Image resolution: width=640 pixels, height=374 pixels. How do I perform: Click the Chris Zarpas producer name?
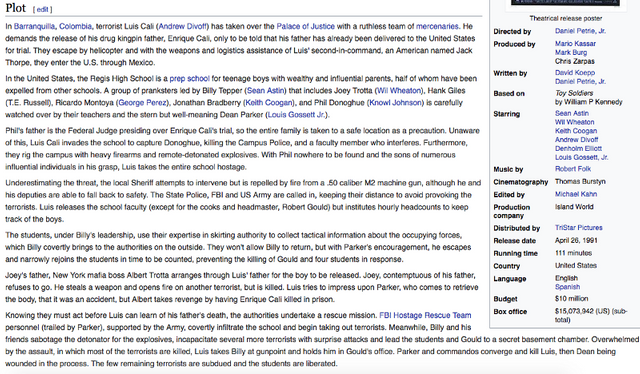tap(574, 61)
